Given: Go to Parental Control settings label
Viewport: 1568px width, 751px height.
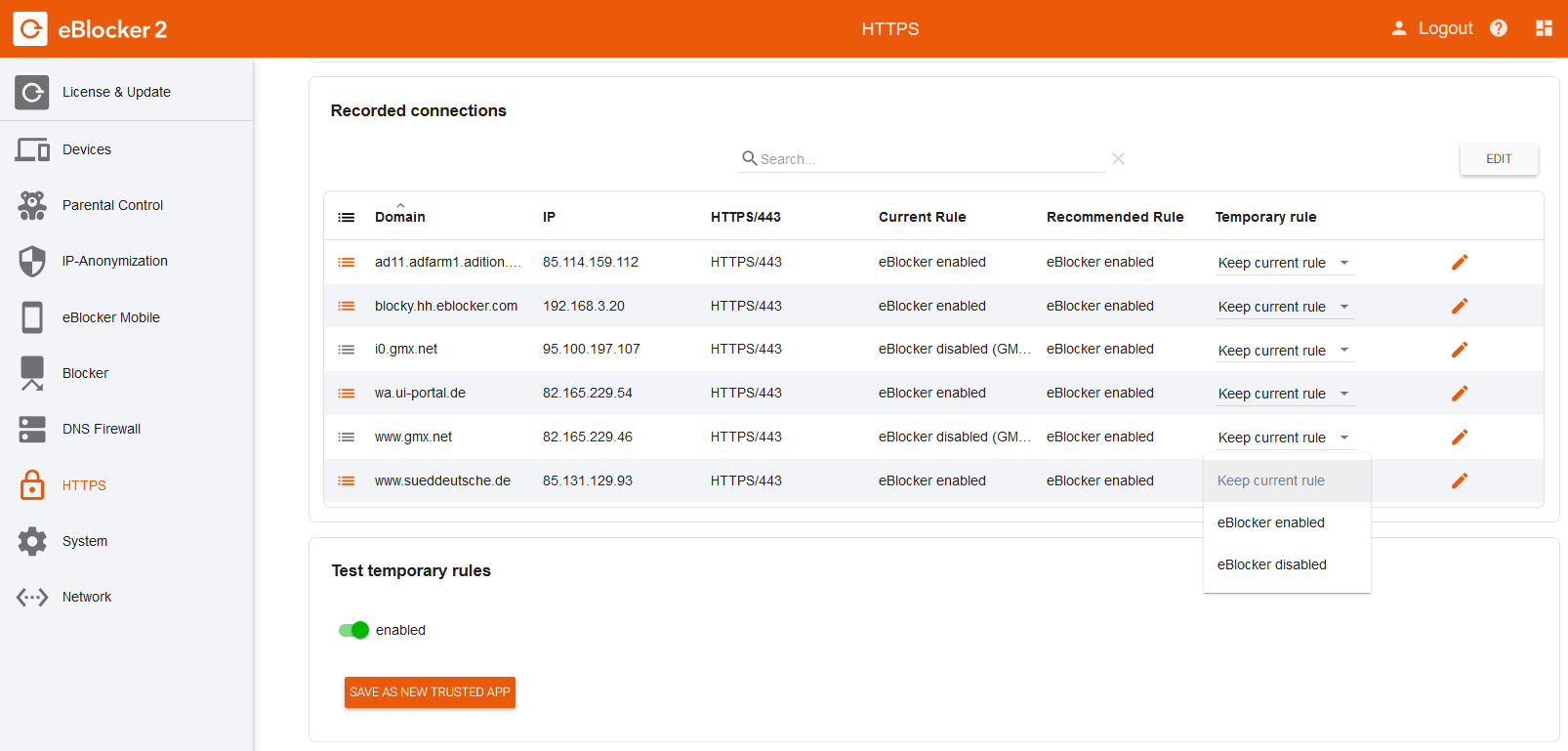Looking at the screenshot, I should click(113, 205).
